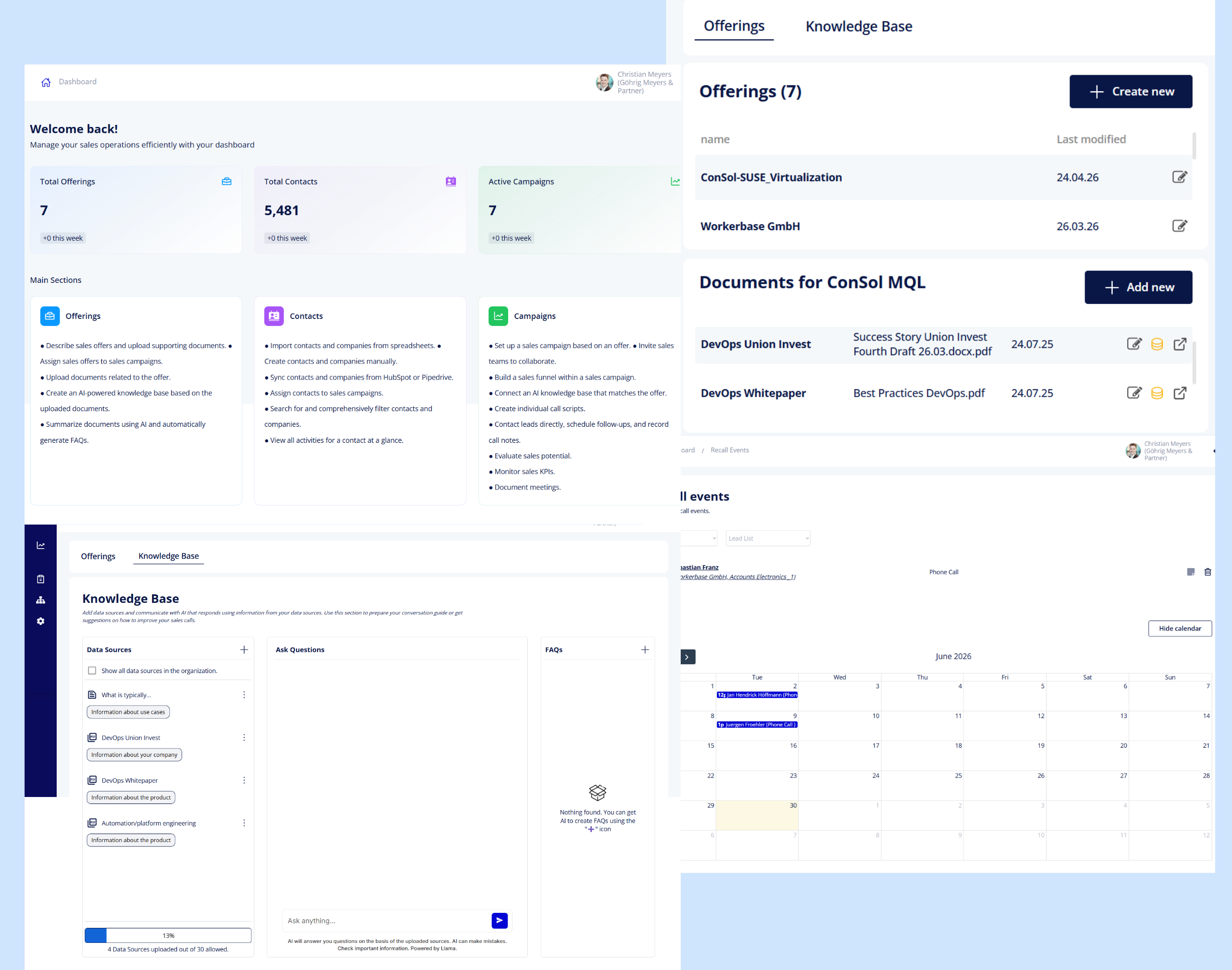Viewport: 1232px width, 970px height.
Task: Click database icon for DevOps Whitepaper
Action: click(x=1157, y=393)
